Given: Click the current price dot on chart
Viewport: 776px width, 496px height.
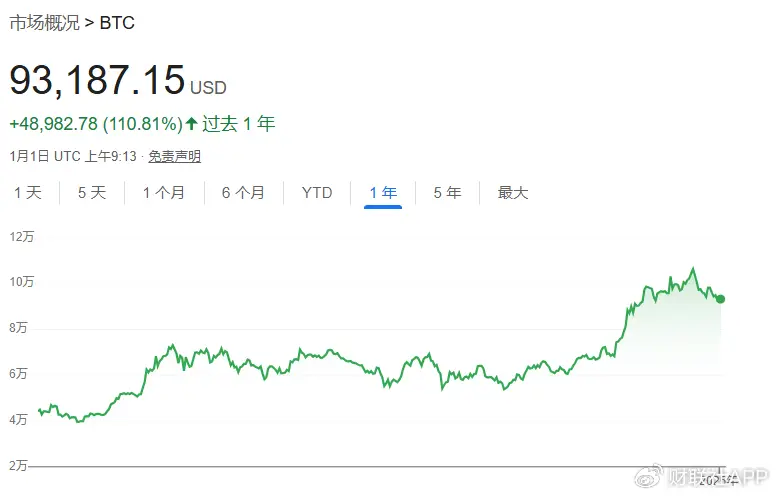Looking at the screenshot, I should pyautogui.click(x=721, y=299).
